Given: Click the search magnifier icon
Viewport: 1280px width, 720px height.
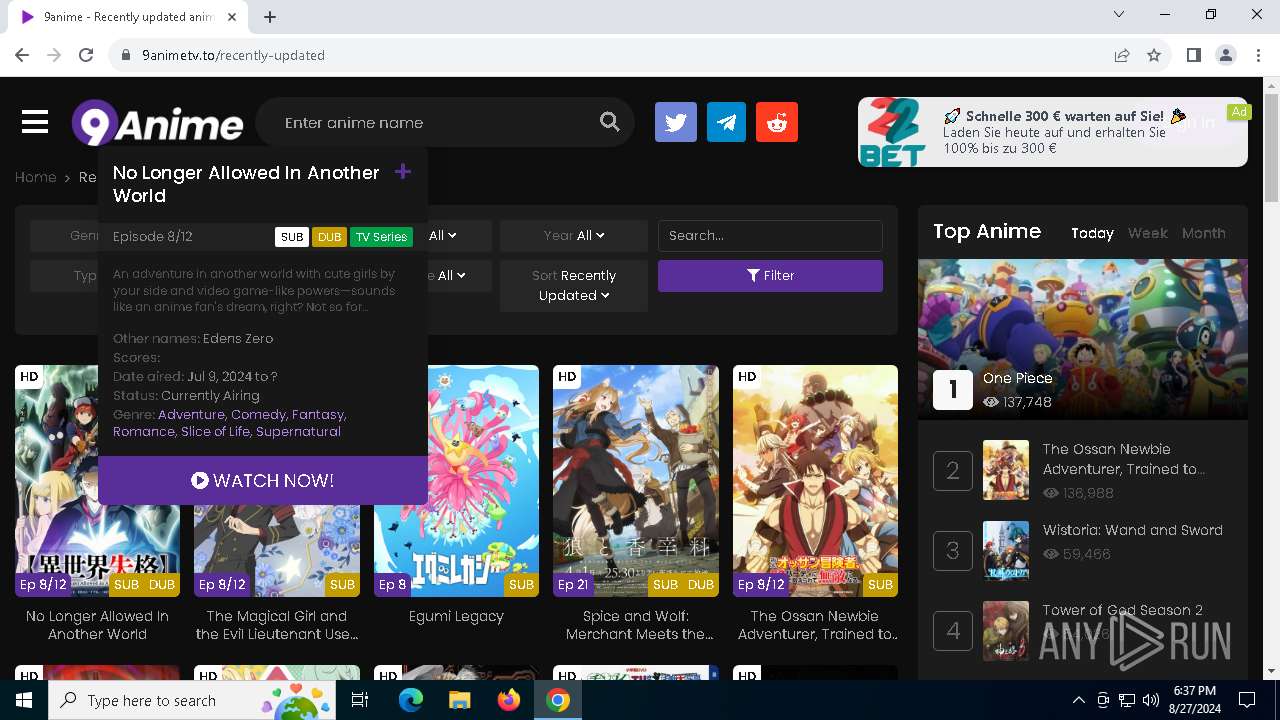Looking at the screenshot, I should click(x=609, y=122).
